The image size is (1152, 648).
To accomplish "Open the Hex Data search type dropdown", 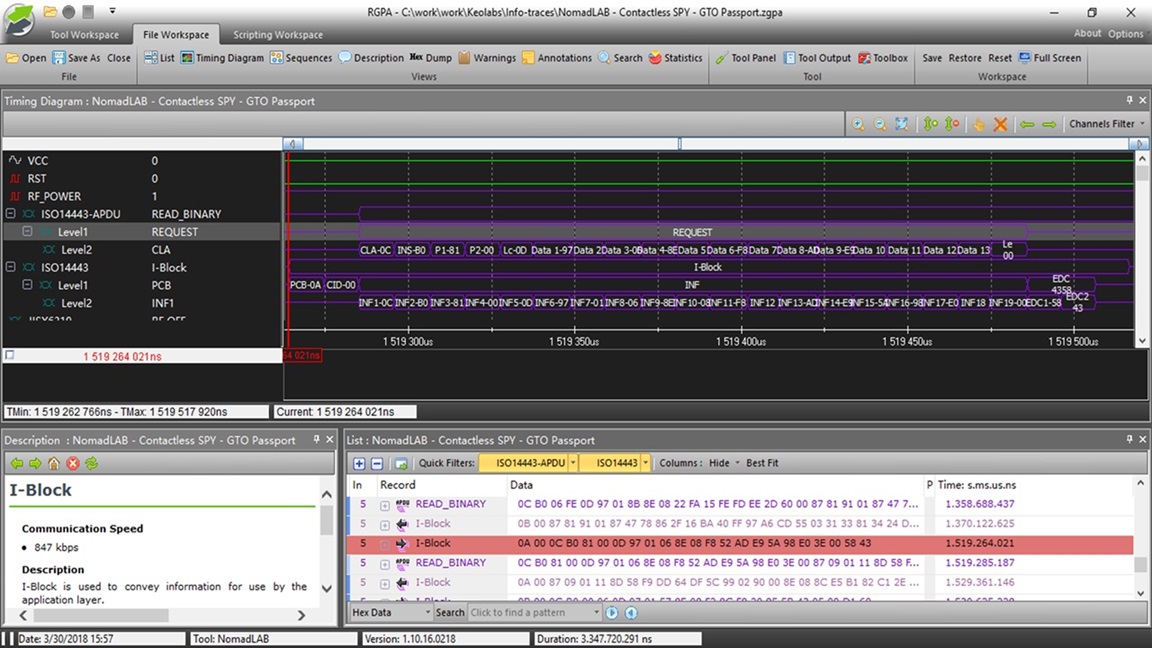I will (391, 613).
